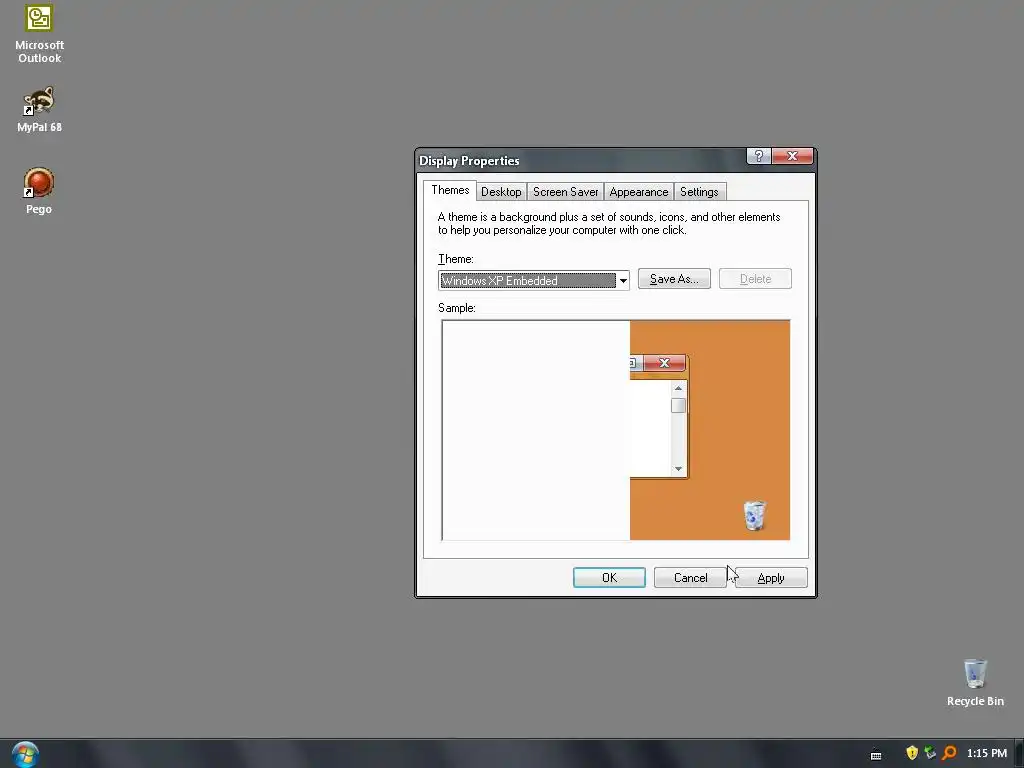The width and height of the screenshot is (1024, 768).
Task: Click the taskbar clock showing 1:15 PM
Action: (x=986, y=753)
